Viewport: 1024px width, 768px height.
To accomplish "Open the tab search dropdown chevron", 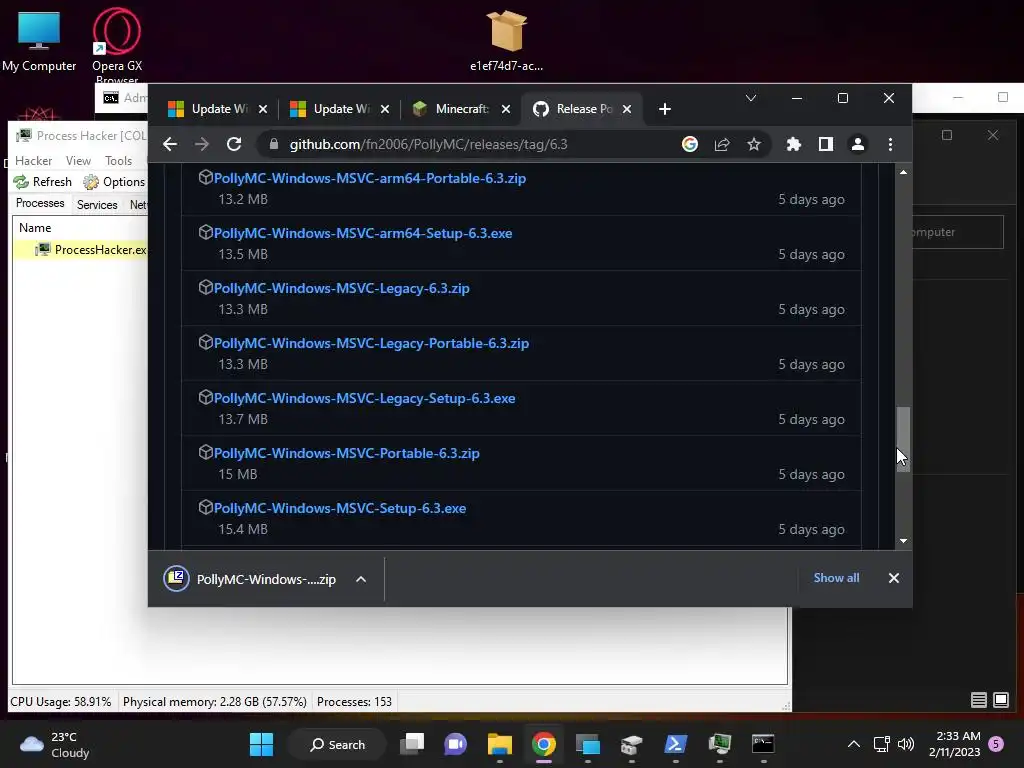I will click(x=750, y=98).
